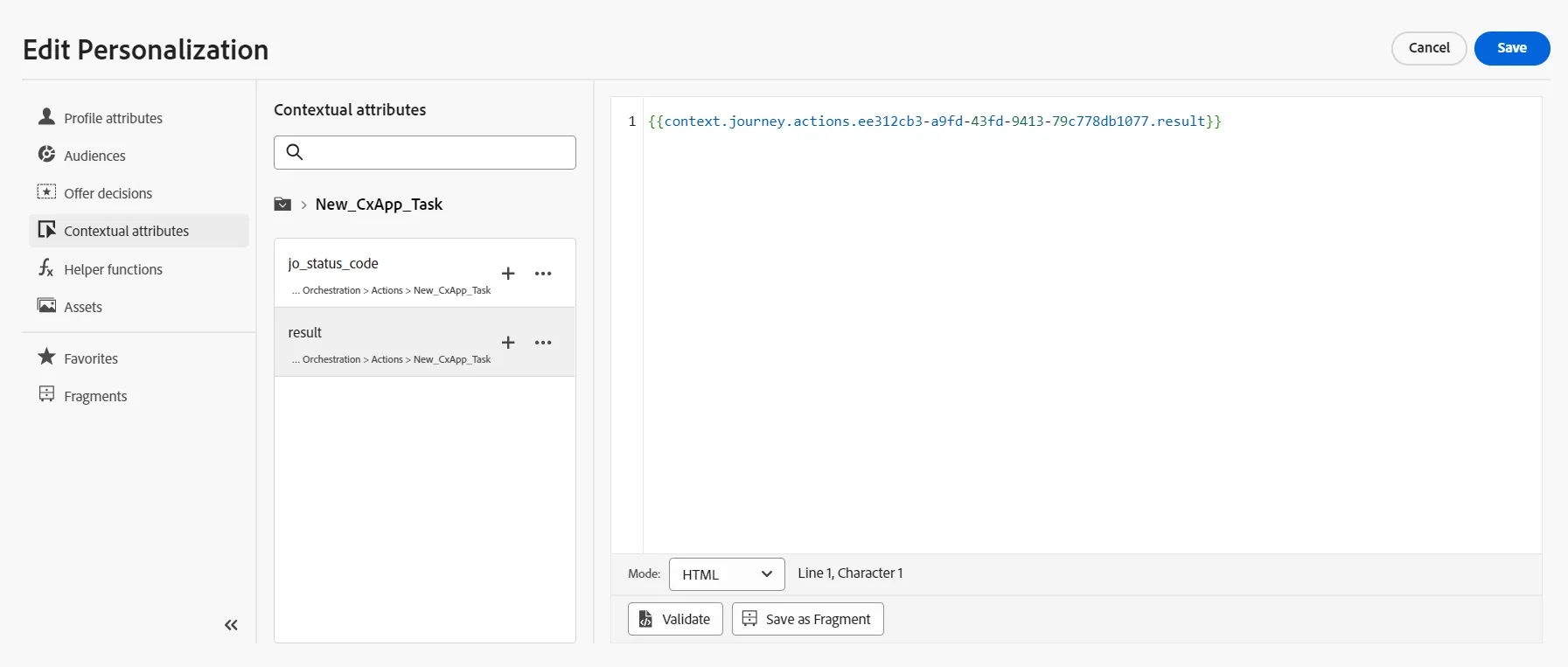Click the expression on editor line 1

coord(935,122)
